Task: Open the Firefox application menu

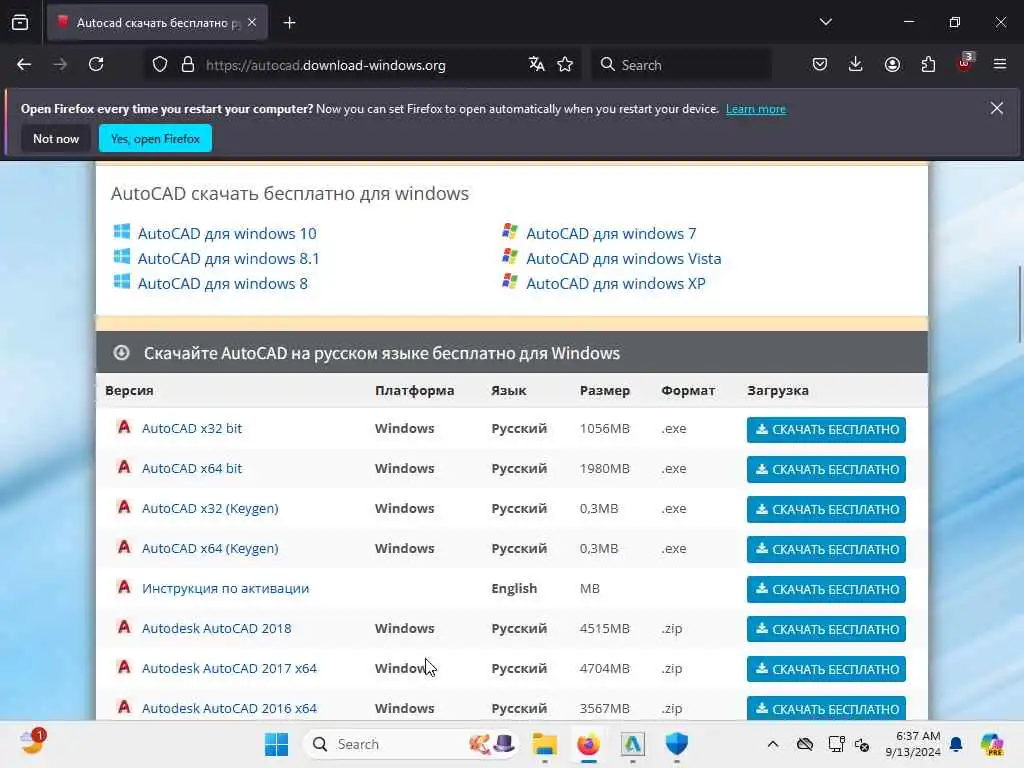Action: 1000,64
